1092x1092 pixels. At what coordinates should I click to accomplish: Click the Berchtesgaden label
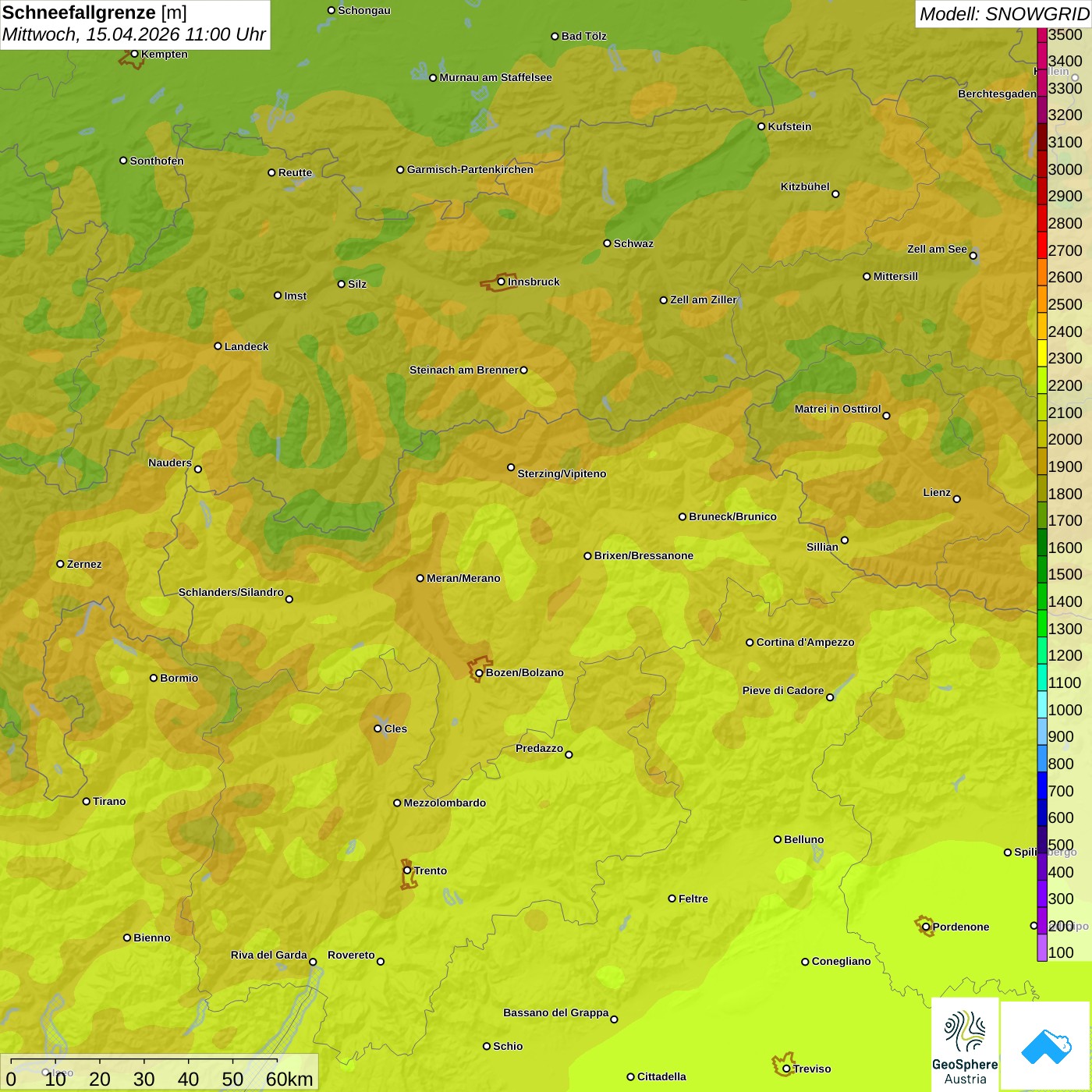tap(997, 94)
